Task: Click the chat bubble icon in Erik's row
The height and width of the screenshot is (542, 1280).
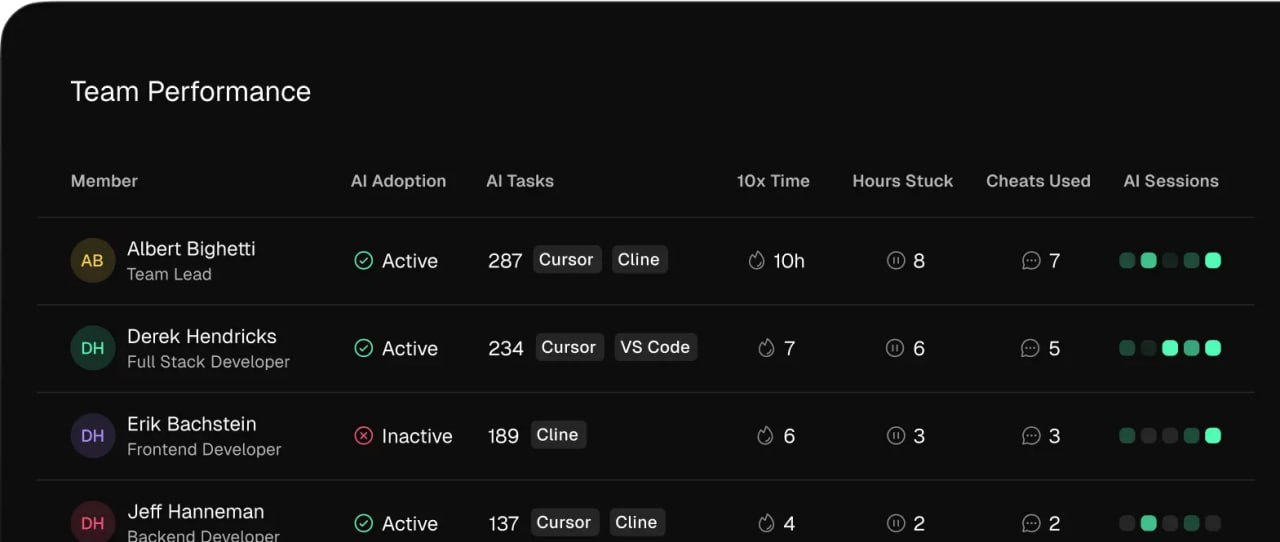Action: pos(1031,436)
